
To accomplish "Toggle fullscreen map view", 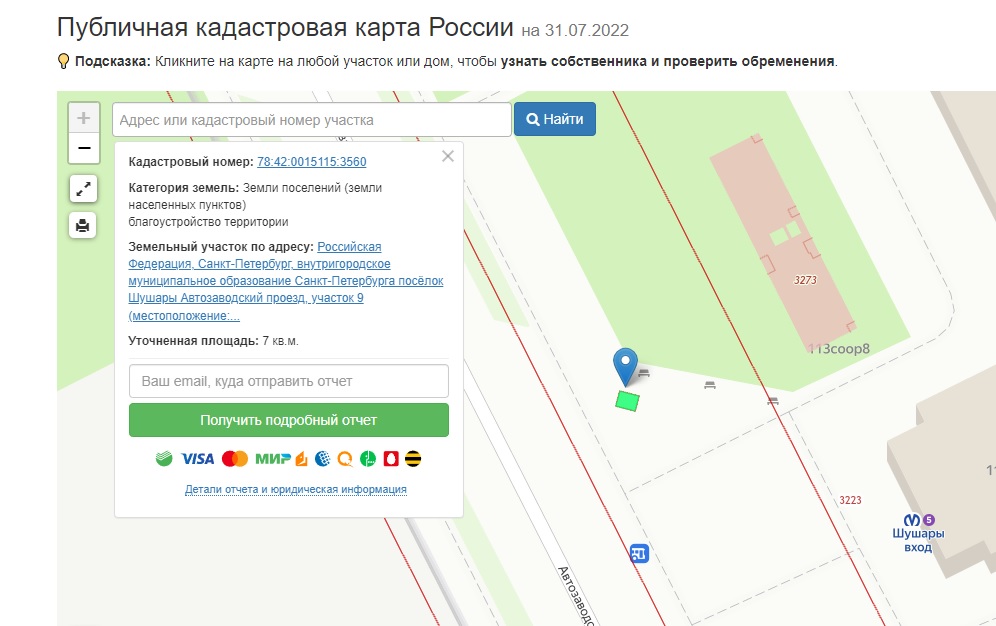I will click(x=83, y=188).
